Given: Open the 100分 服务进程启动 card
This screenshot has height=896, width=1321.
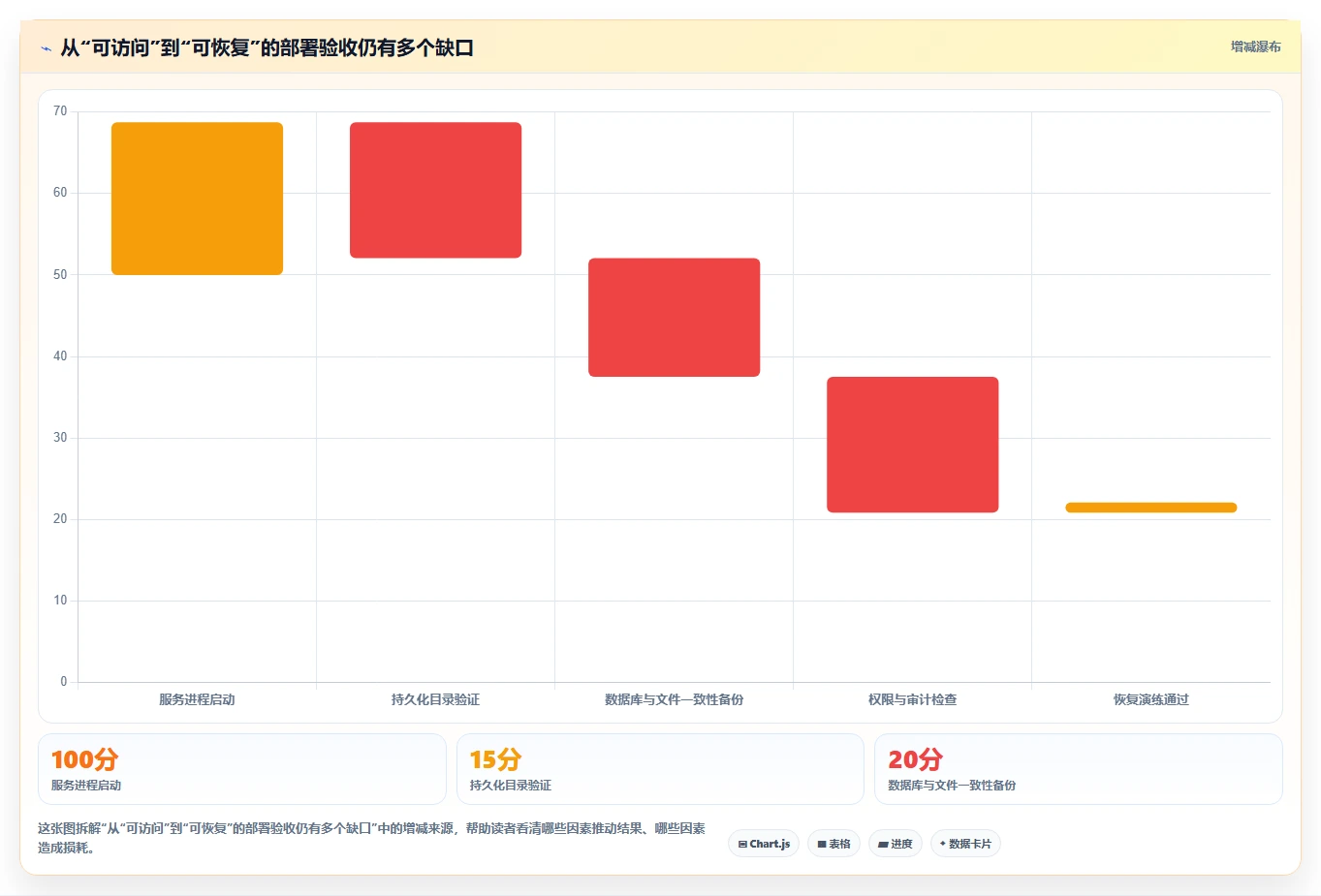Looking at the screenshot, I should pyautogui.click(x=242, y=769).
